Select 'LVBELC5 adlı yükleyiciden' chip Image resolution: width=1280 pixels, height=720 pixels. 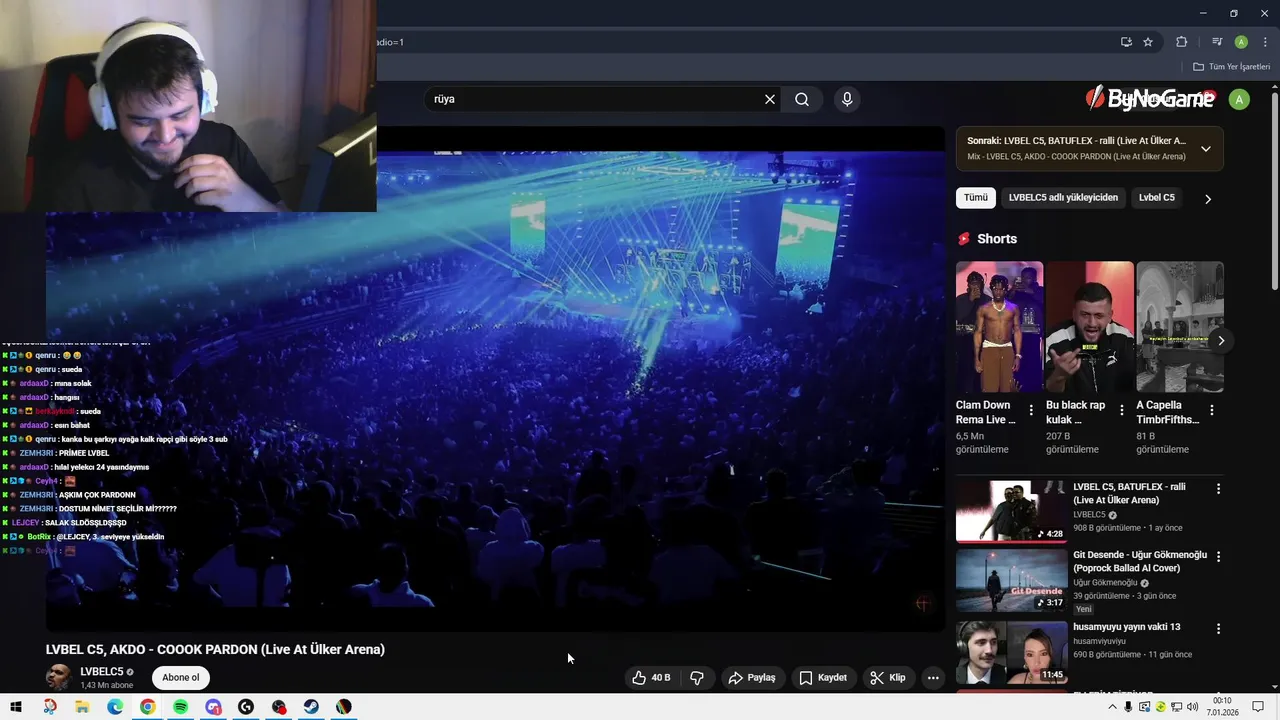pyautogui.click(x=1063, y=198)
